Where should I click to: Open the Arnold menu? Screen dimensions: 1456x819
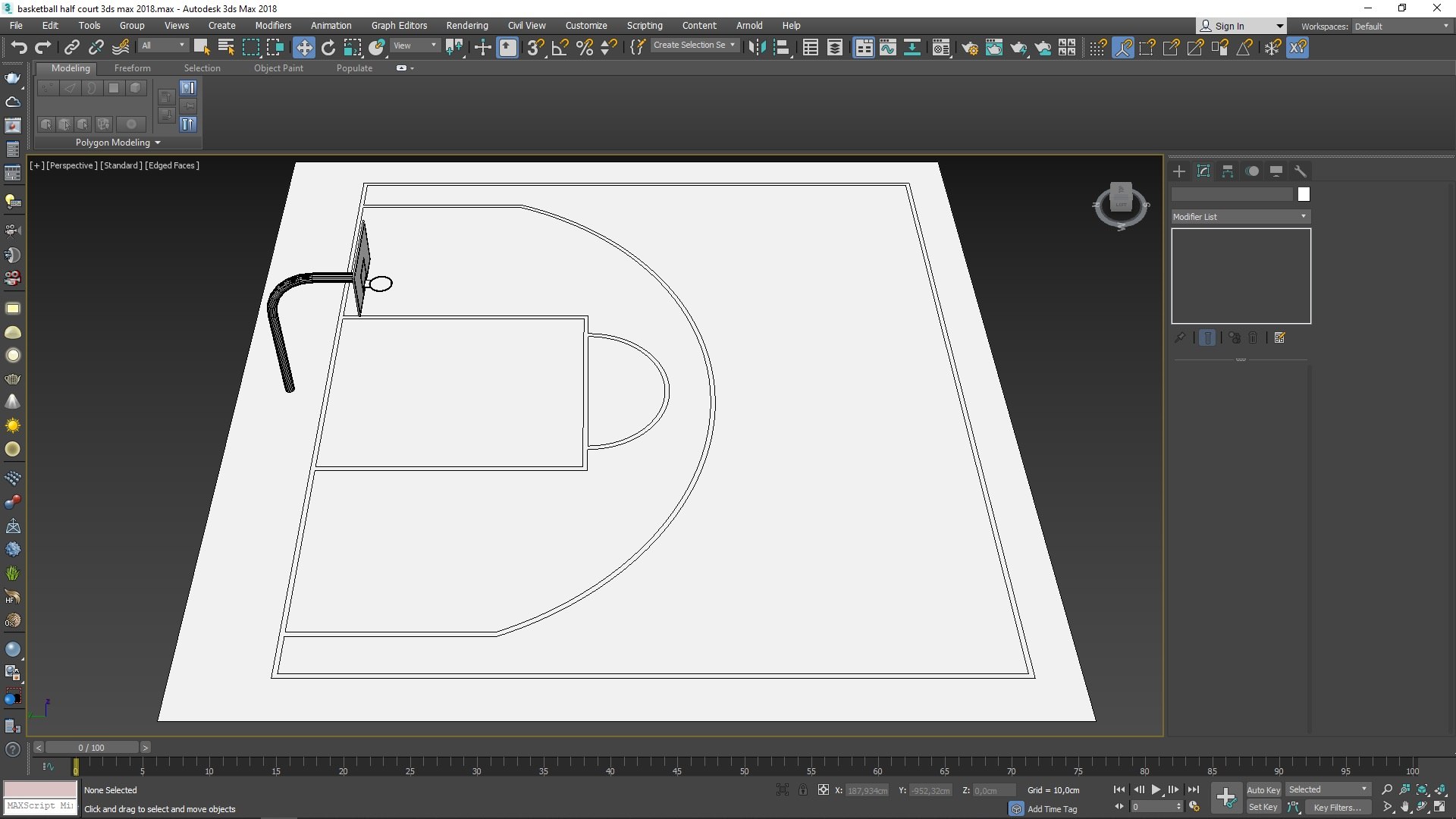749,25
